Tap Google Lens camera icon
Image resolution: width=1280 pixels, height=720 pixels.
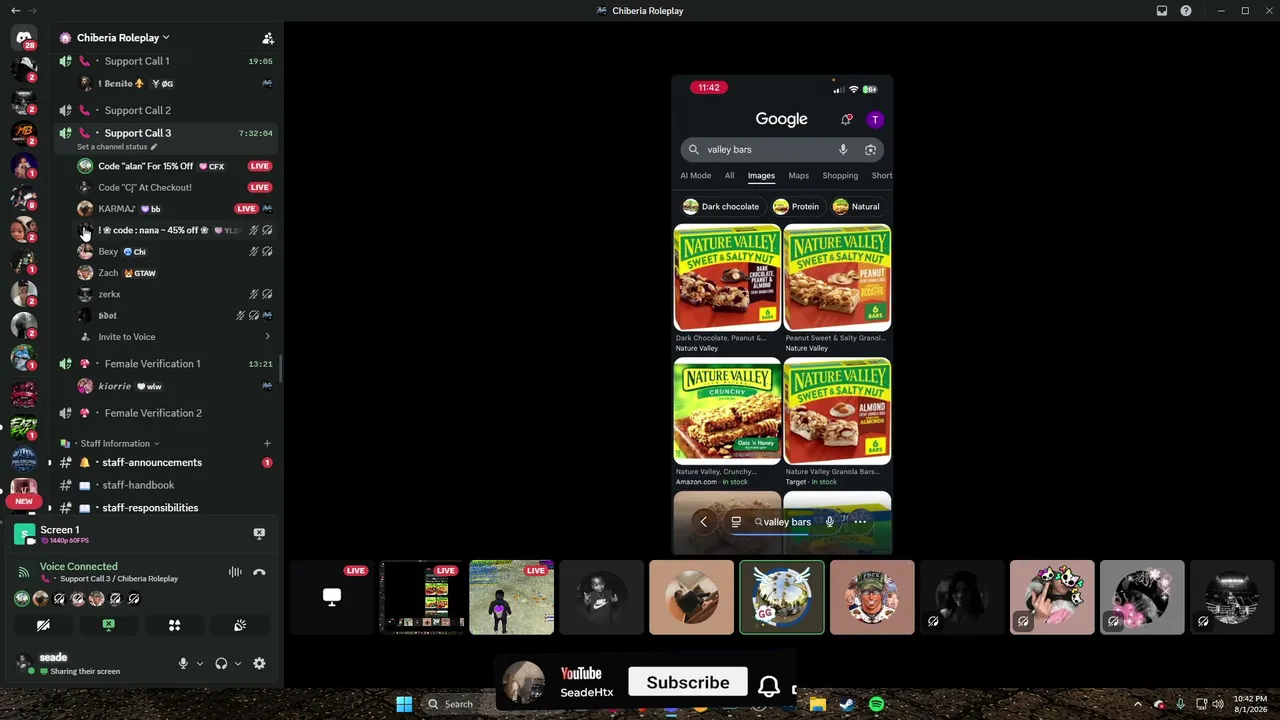pyautogui.click(x=870, y=150)
